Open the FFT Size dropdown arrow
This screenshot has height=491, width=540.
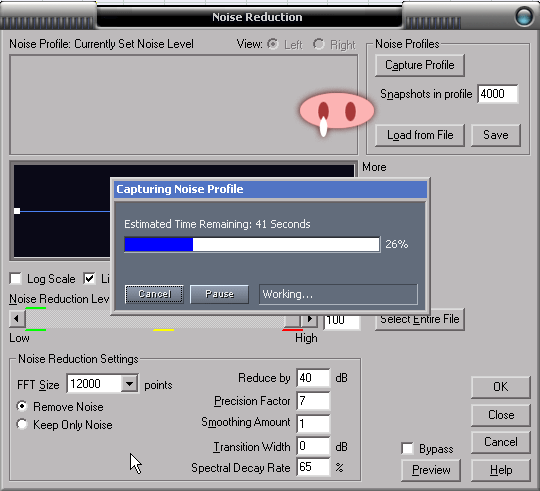[x=129, y=383]
